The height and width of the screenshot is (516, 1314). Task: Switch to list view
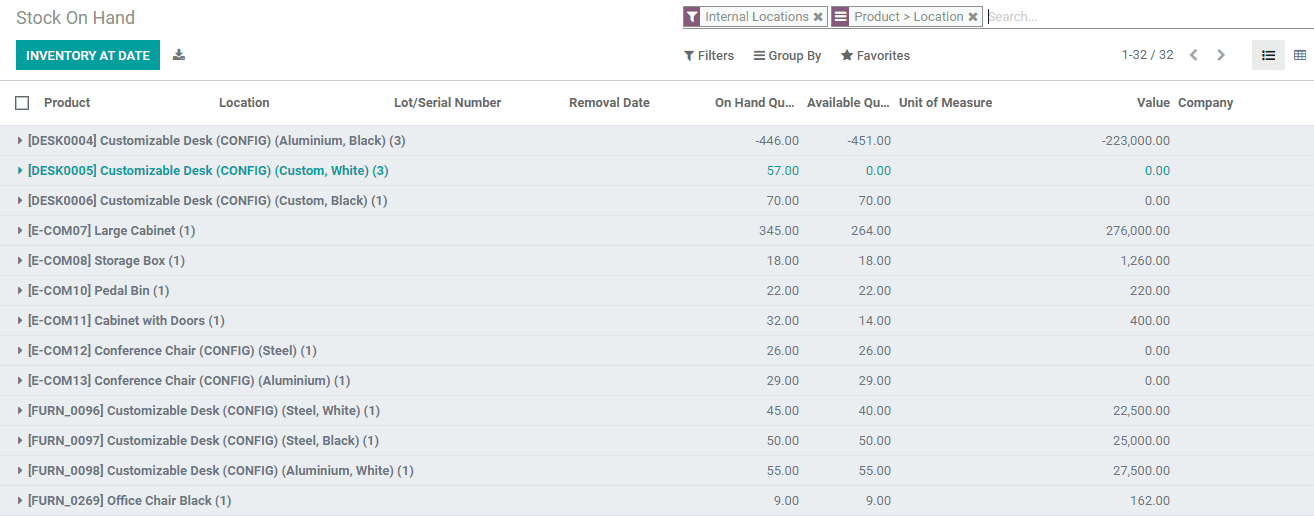point(1268,55)
